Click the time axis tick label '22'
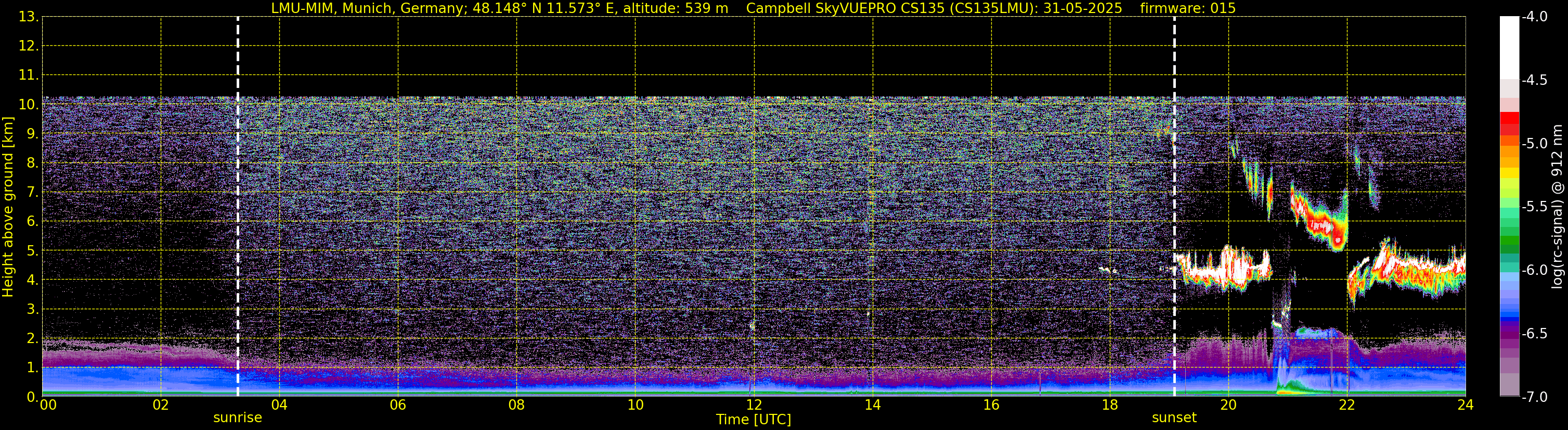This screenshot has width=1568, height=430. pyautogui.click(x=1347, y=405)
